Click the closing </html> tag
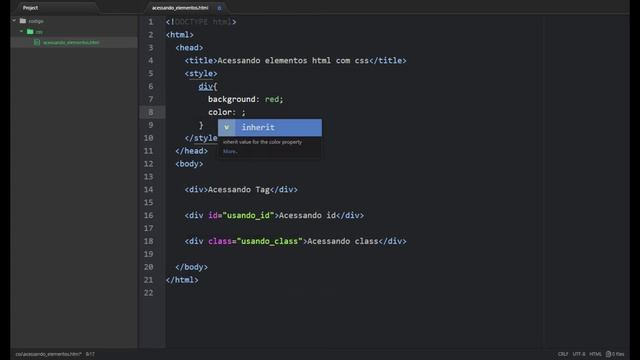The image size is (640, 360). point(182,280)
